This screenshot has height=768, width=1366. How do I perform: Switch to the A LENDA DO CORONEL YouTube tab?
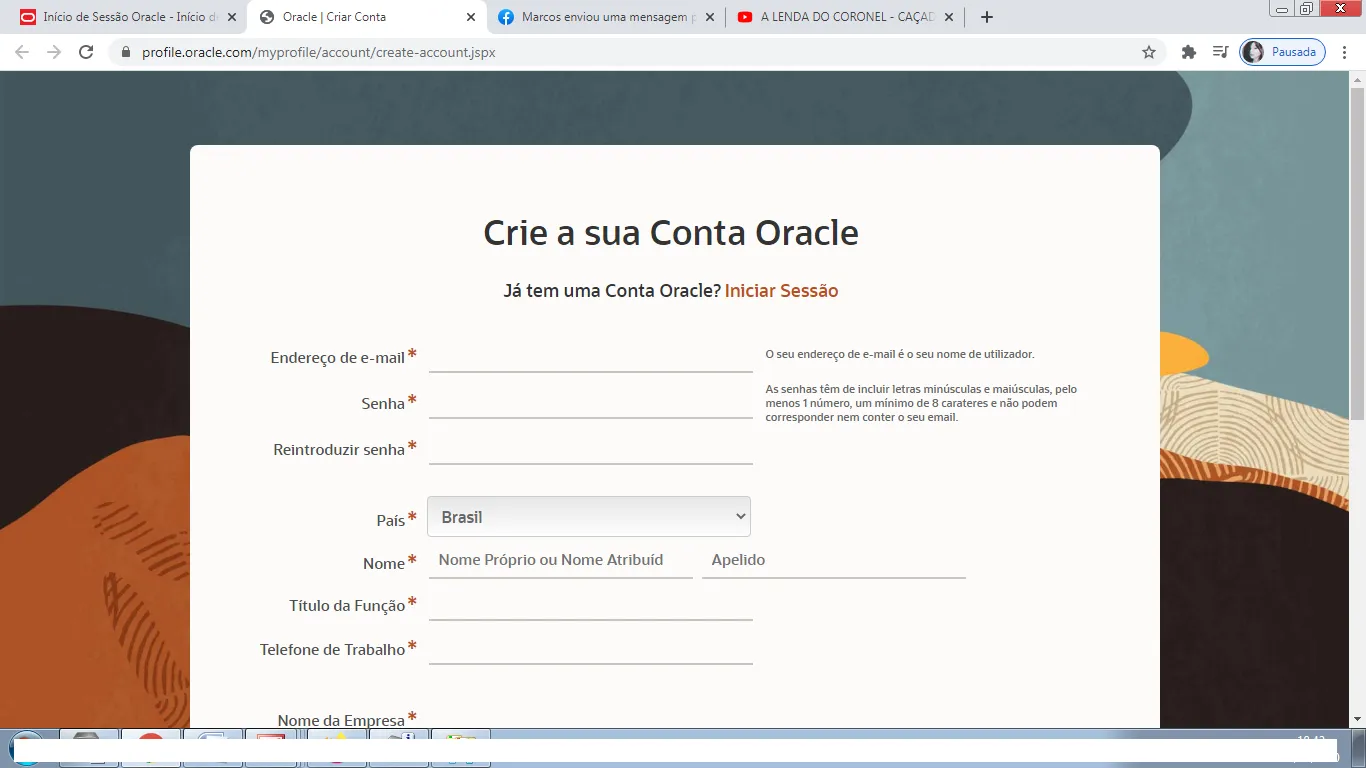(840, 17)
